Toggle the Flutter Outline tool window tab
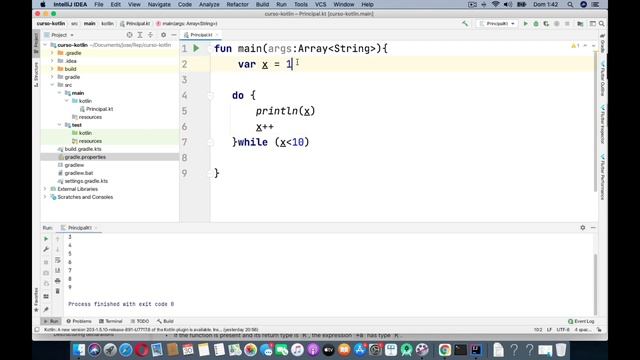The width and height of the screenshot is (640, 360). click(x=602, y=79)
